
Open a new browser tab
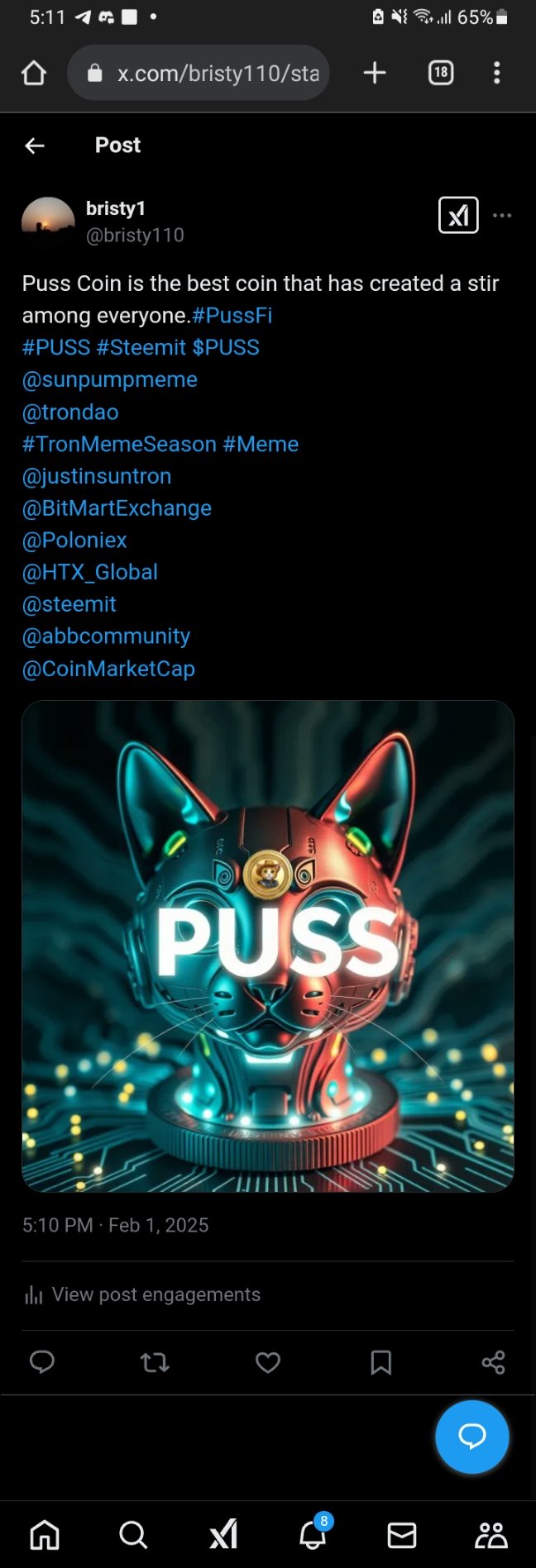[375, 73]
